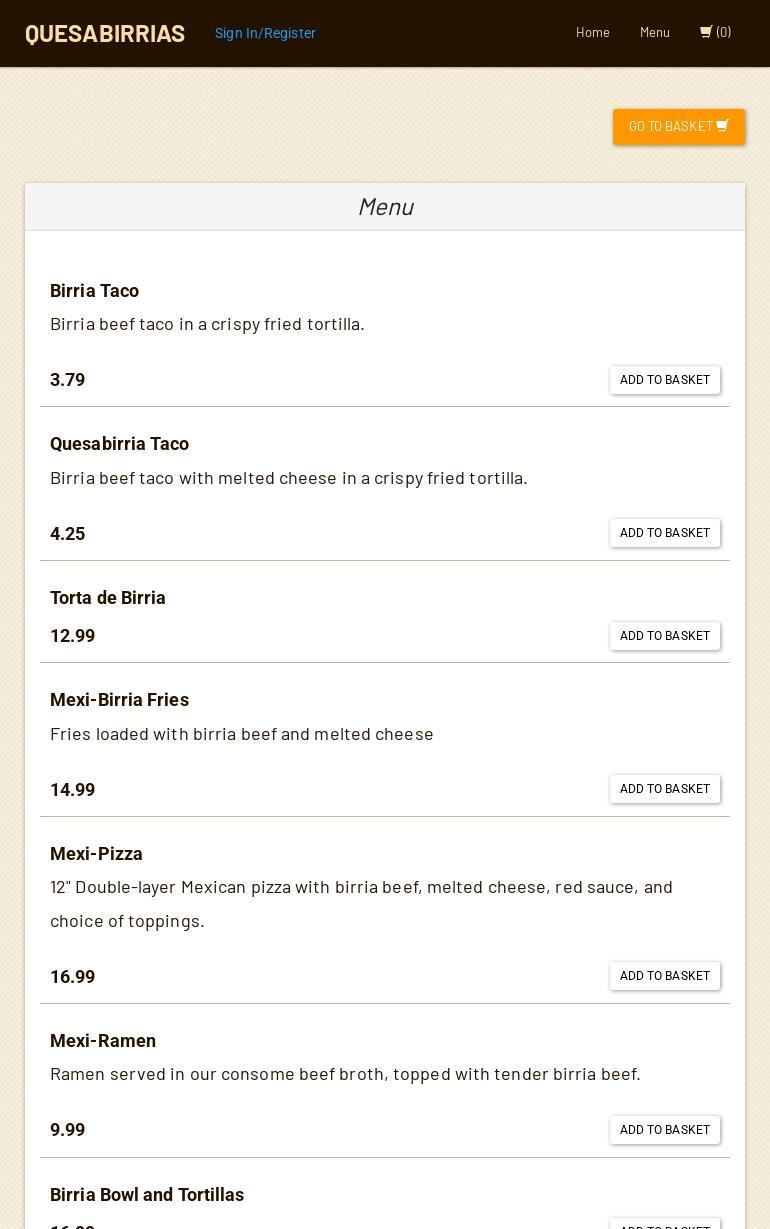The width and height of the screenshot is (770, 1229).
Task: Open the Menu nav item
Action: (x=655, y=33)
